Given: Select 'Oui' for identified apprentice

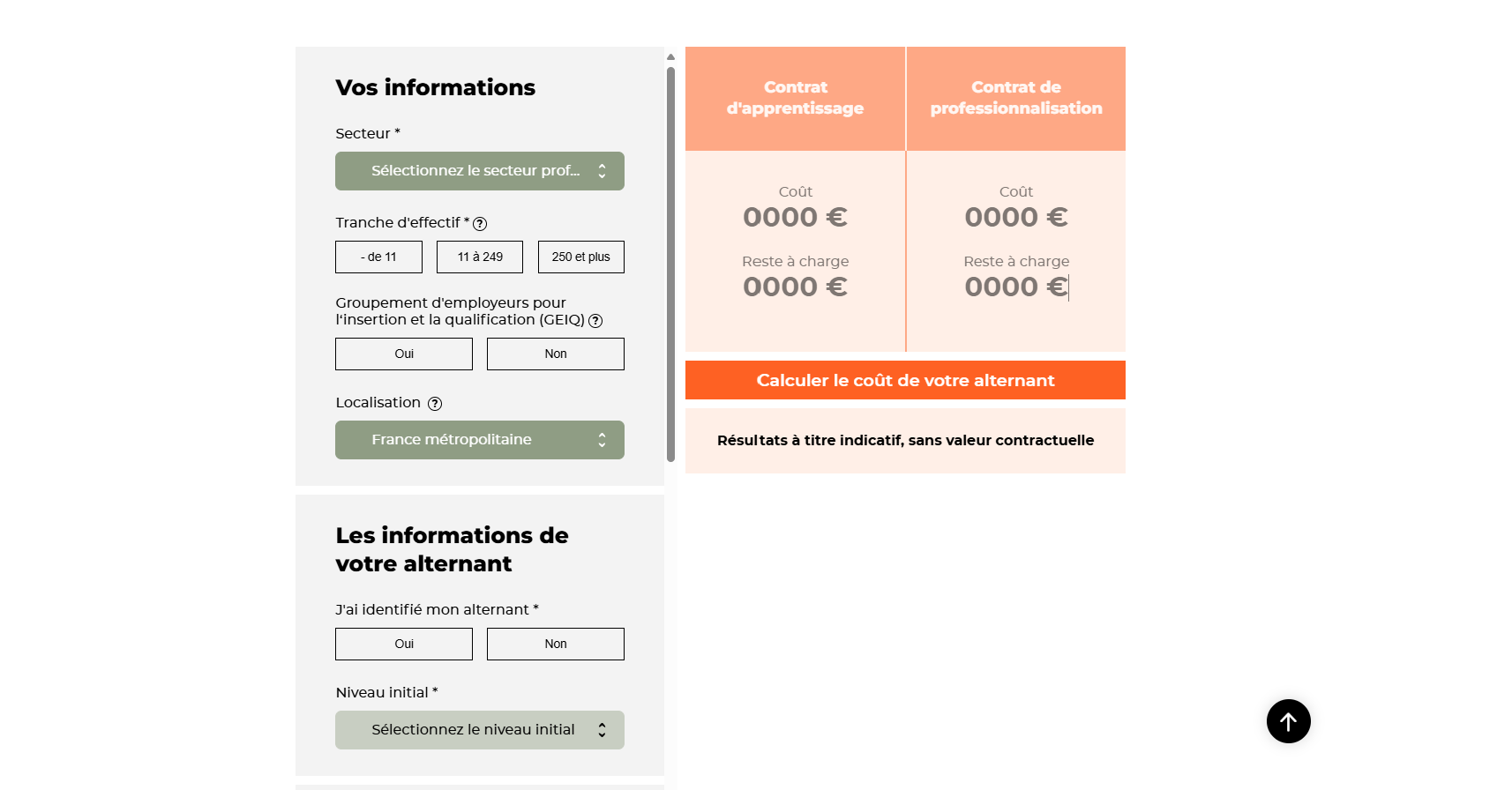Looking at the screenshot, I should point(403,644).
